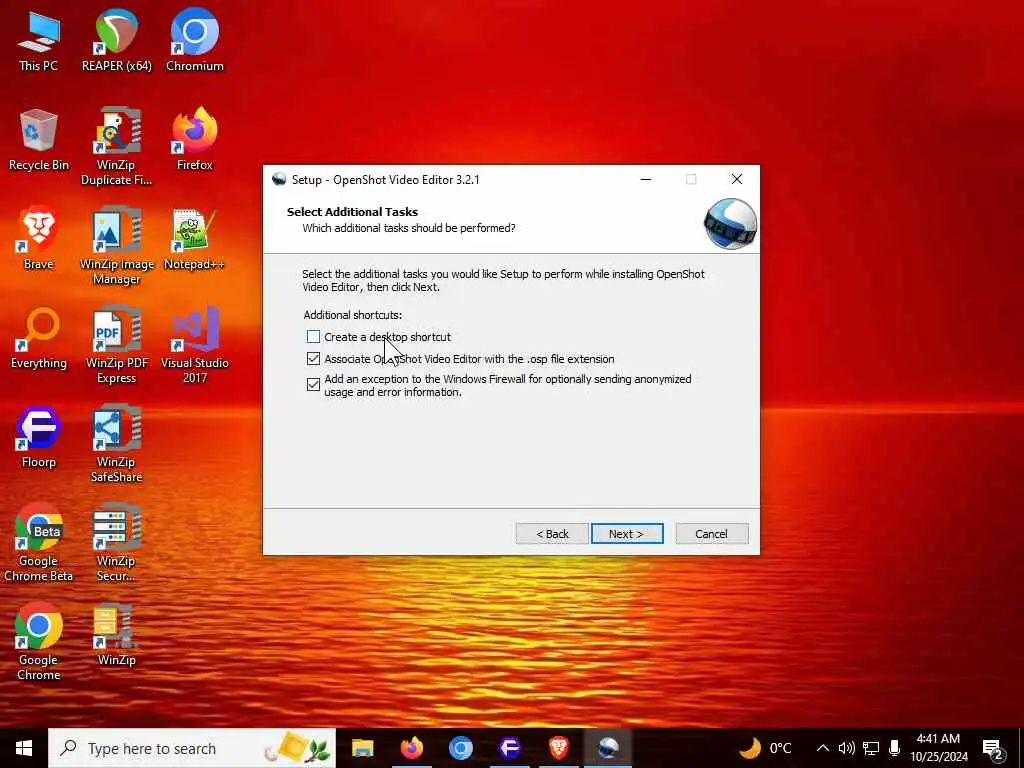
Task: Select WinZip Duplicate File Finder shortcut
Action: tap(116, 147)
